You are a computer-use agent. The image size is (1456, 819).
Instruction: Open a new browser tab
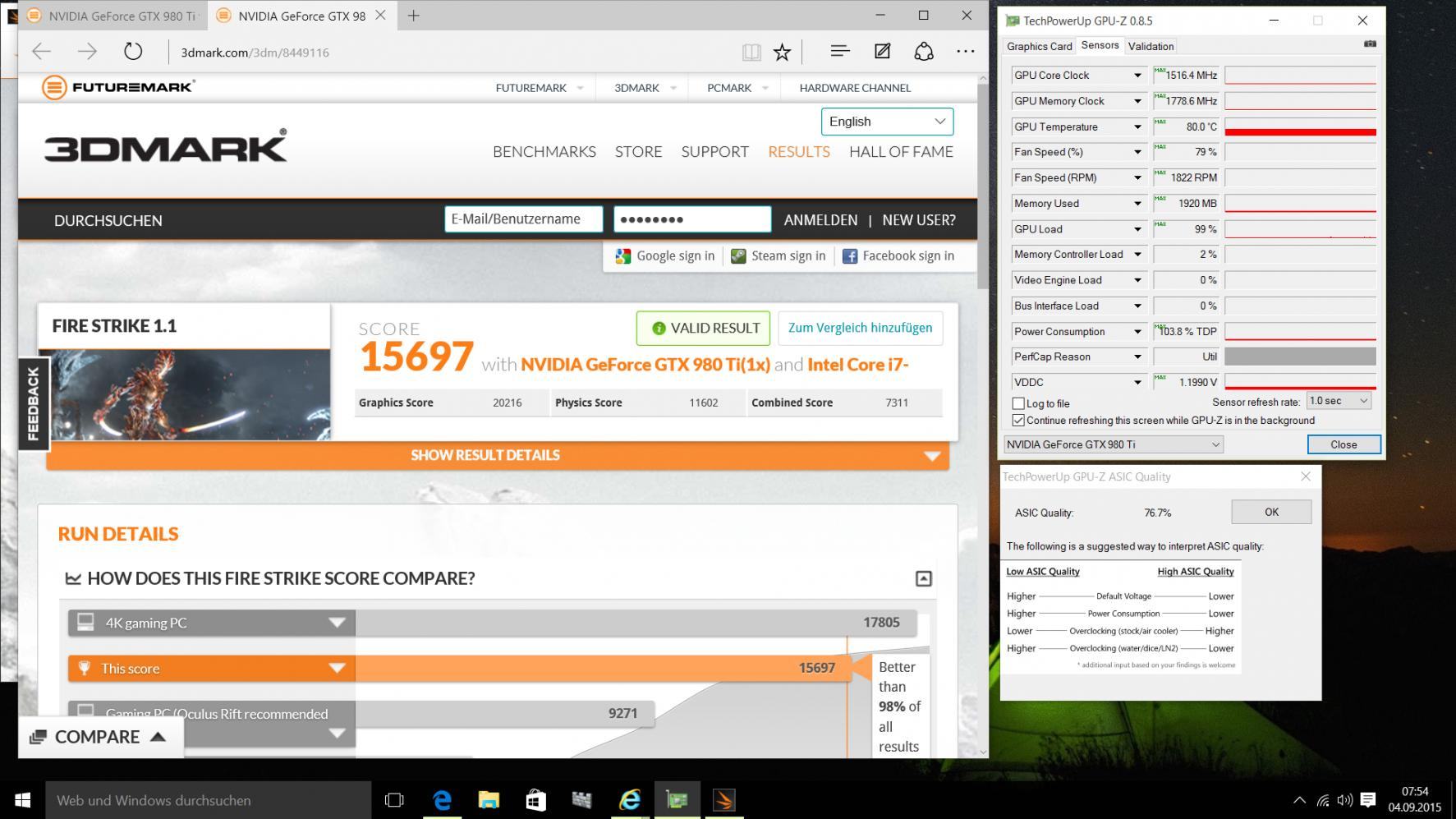413,16
